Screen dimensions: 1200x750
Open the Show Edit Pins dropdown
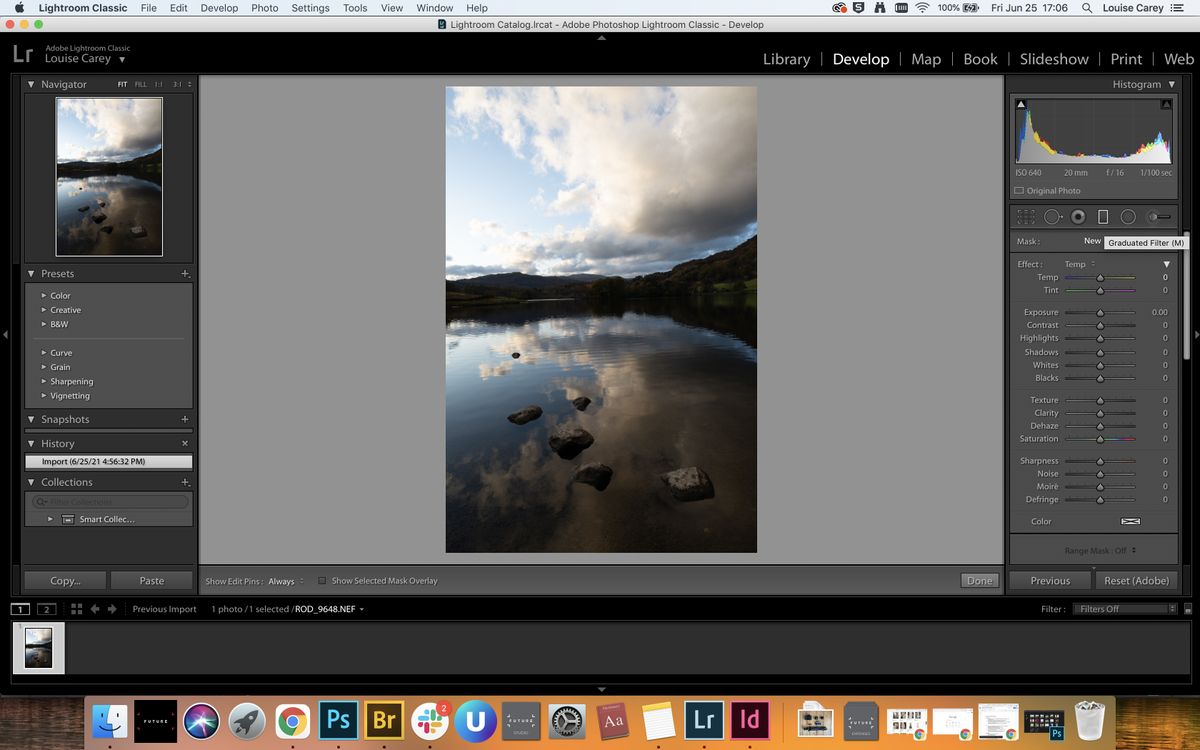pos(283,580)
